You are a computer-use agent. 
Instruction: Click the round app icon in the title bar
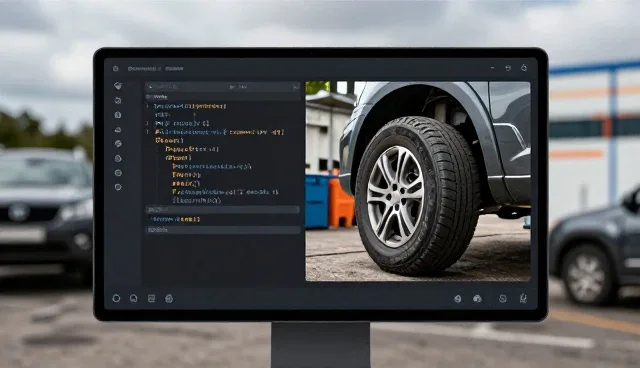point(116,69)
